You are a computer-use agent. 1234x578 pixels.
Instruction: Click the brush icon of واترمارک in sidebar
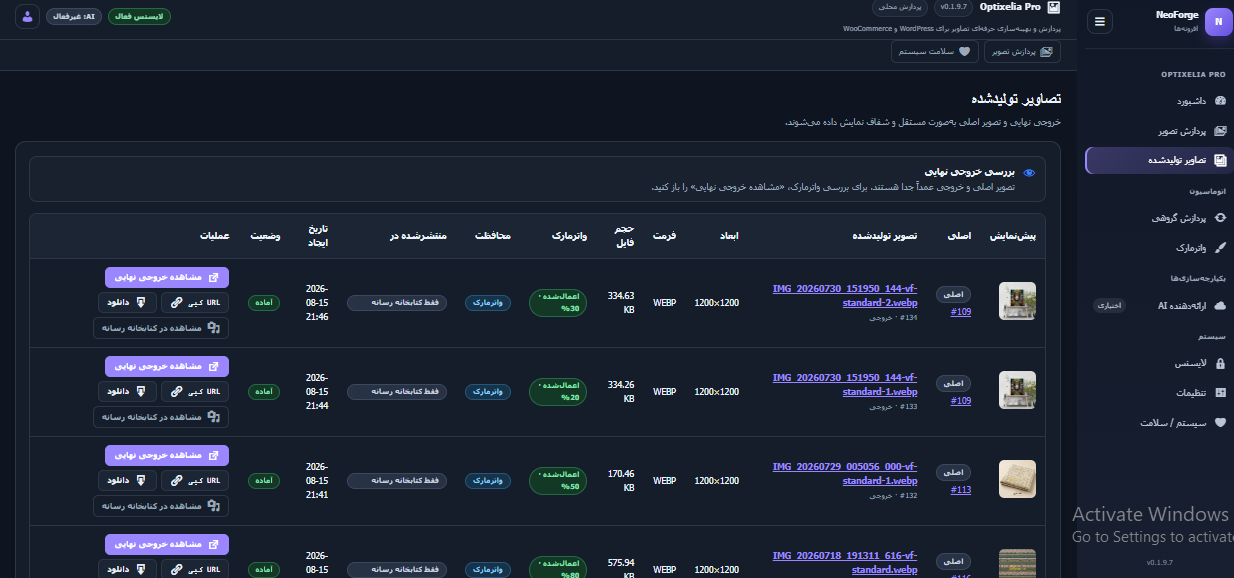click(1220, 246)
